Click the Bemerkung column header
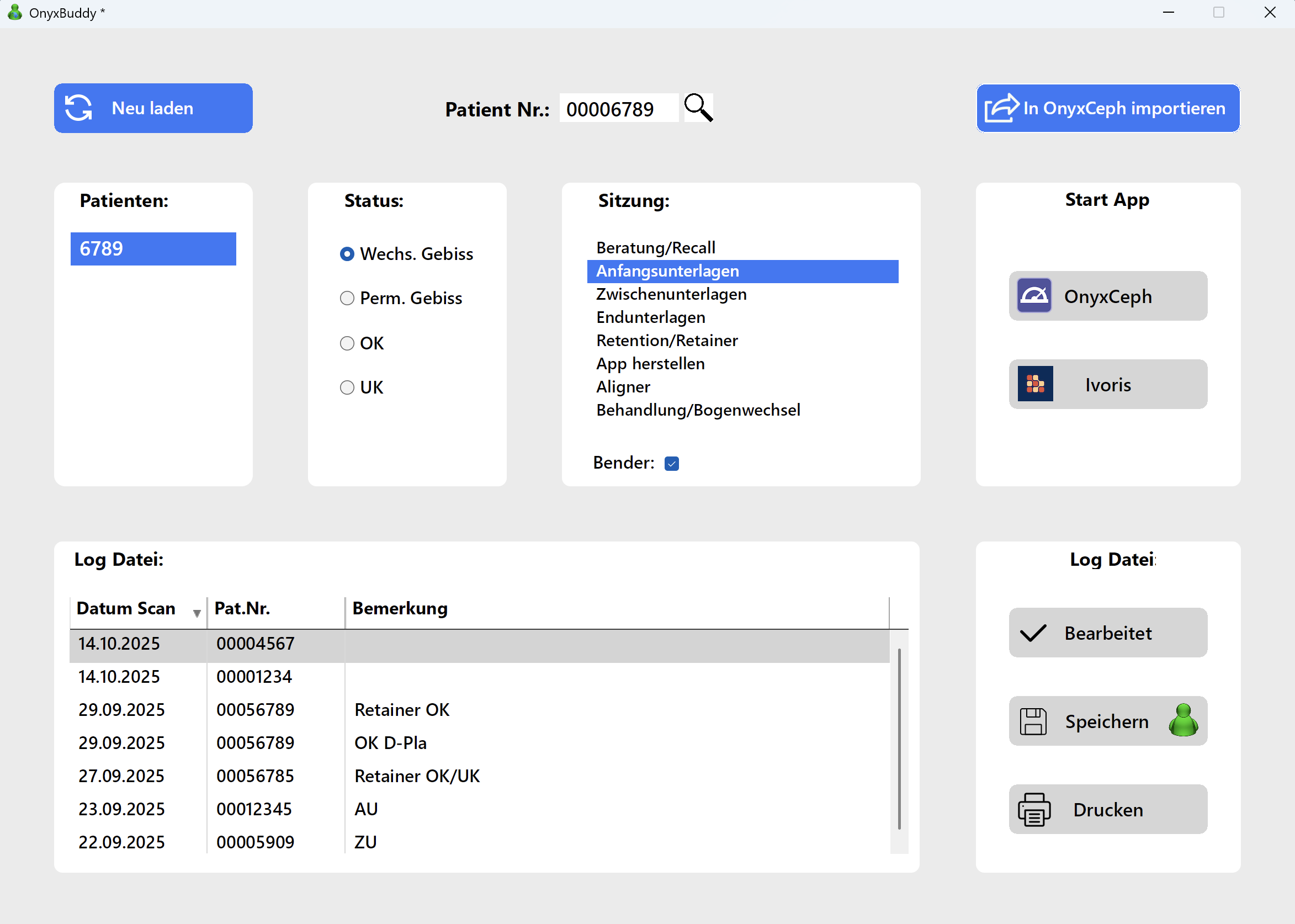 coord(400,608)
